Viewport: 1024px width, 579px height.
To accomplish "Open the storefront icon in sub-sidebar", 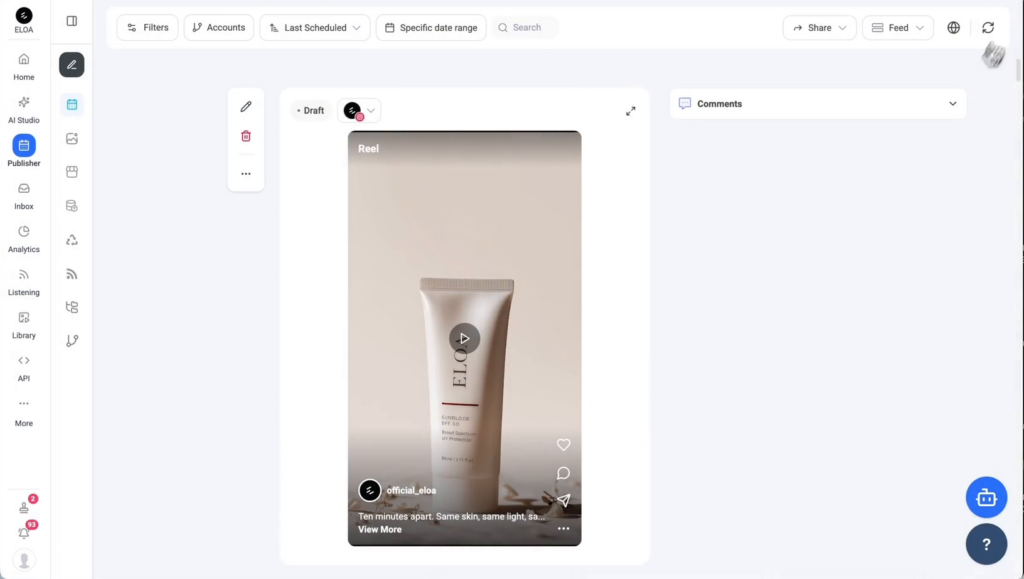I will pyautogui.click(x=72, y=172).
